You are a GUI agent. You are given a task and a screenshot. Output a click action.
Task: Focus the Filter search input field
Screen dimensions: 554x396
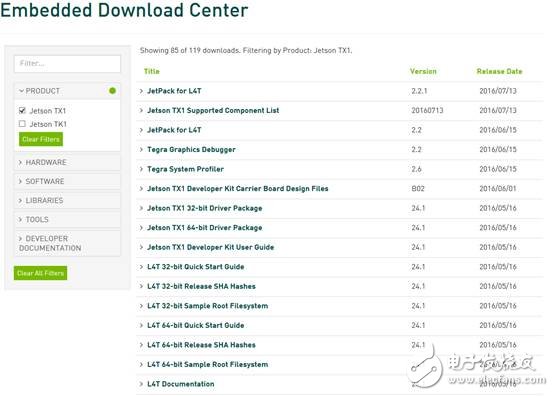tap(67, 64)
